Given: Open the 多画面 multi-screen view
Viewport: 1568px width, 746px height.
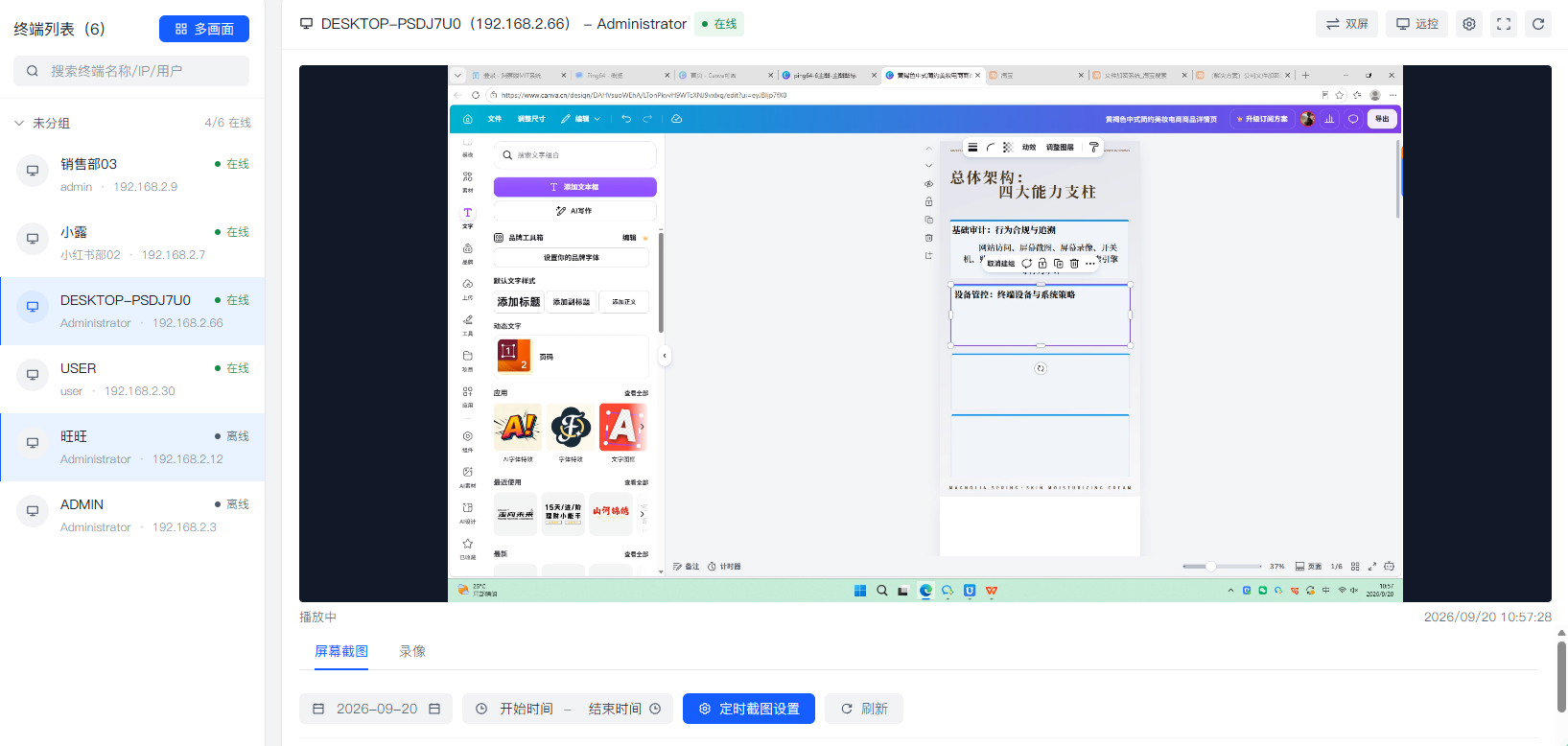Looking at the screenshot, I should click(203, 29).
